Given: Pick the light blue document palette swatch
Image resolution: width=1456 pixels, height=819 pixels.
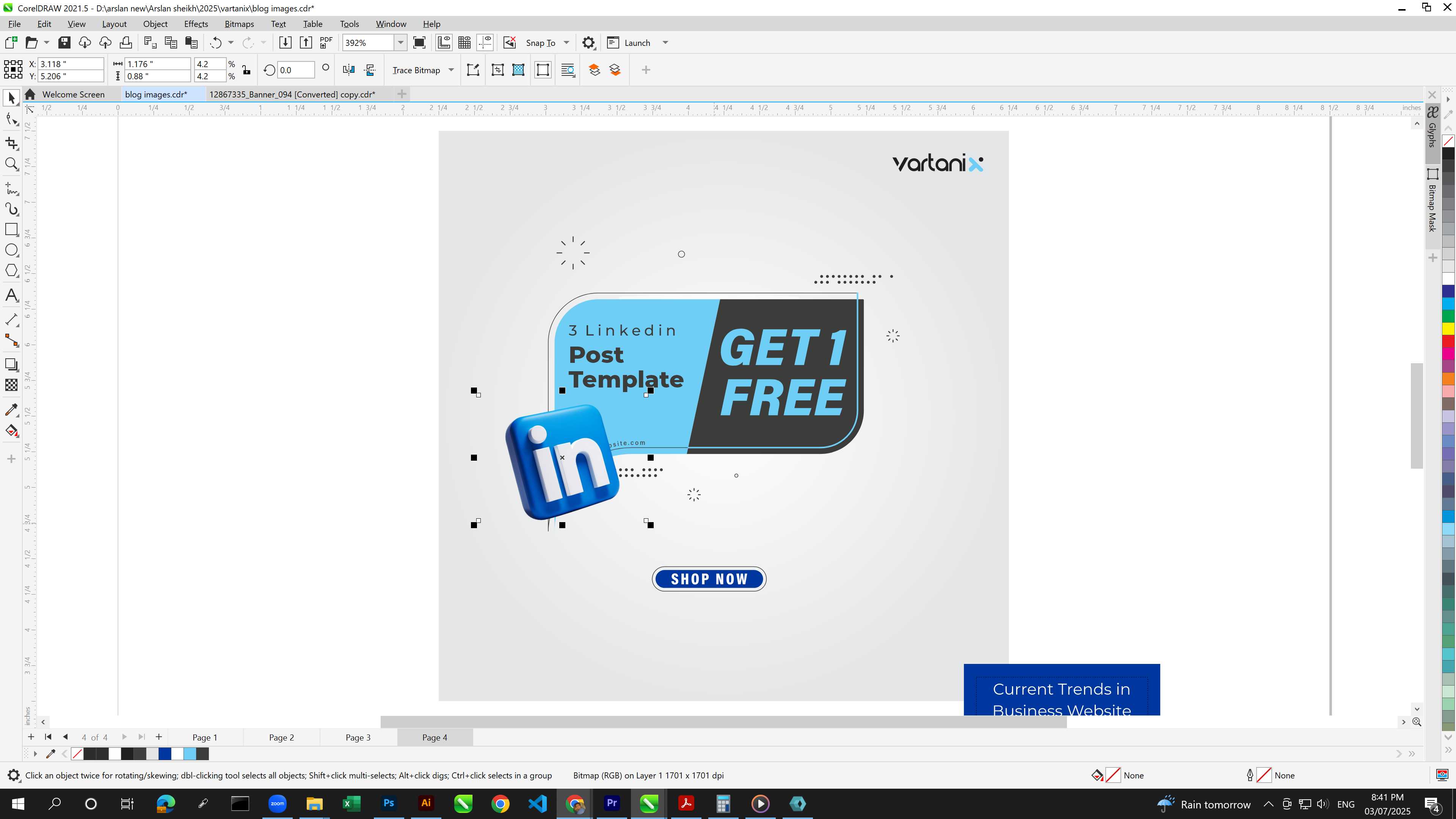Looking at the screenshot, I should pos(190,753).
